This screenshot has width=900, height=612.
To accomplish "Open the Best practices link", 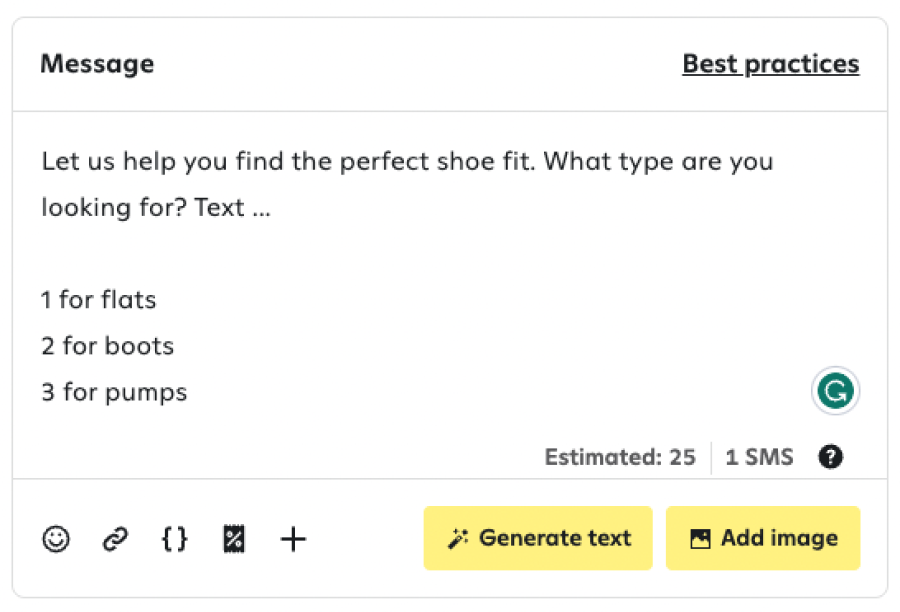I will (770, 64).
